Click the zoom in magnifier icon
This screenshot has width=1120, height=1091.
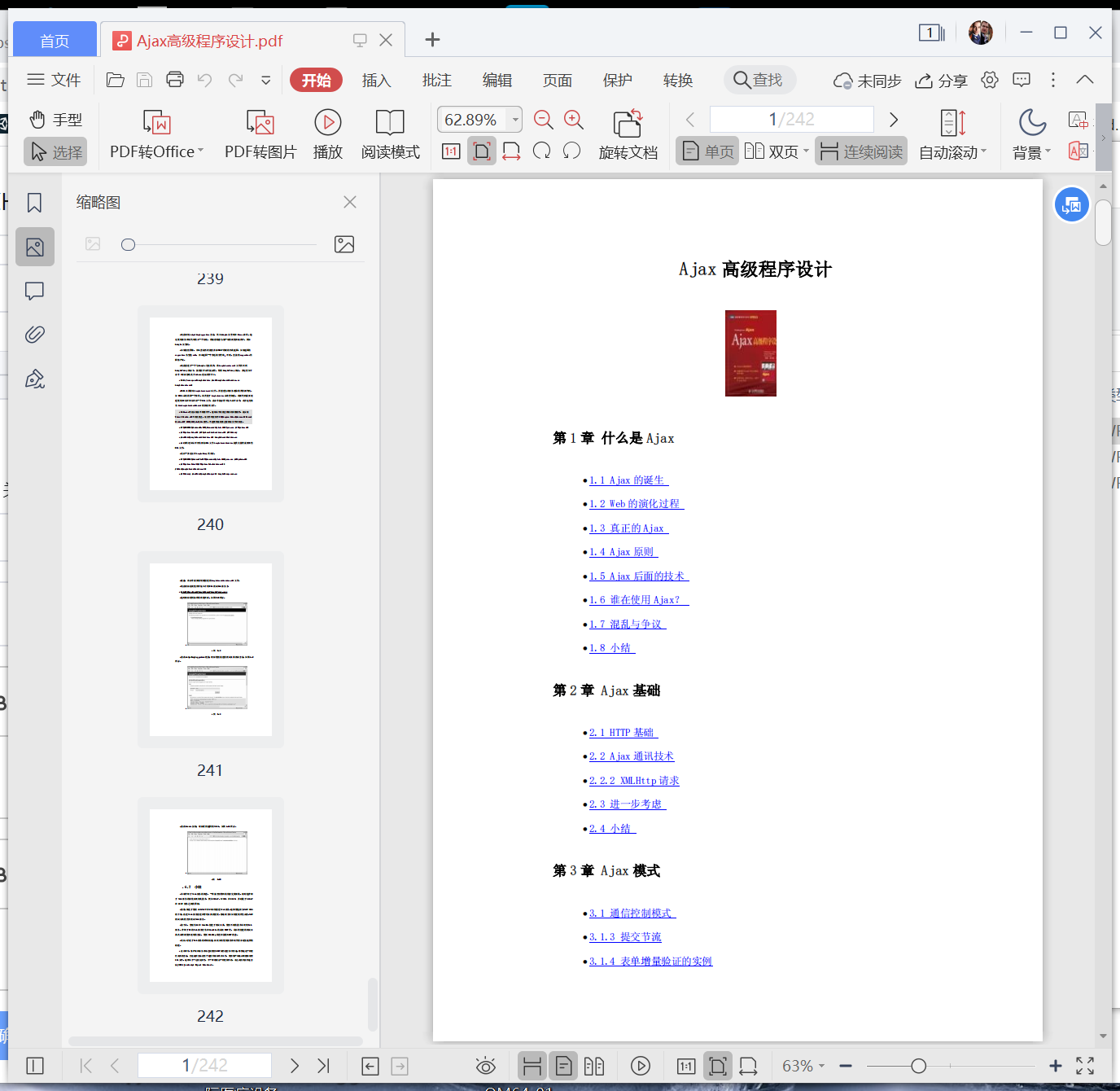pos(574,120)
